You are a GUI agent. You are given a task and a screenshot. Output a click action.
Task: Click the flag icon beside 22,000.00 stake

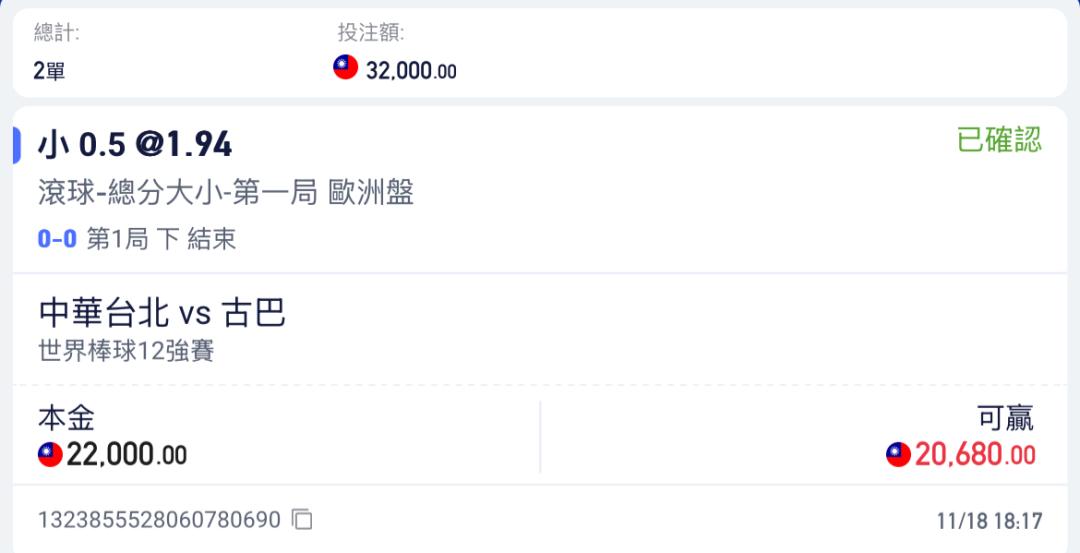tap(50, 455)
